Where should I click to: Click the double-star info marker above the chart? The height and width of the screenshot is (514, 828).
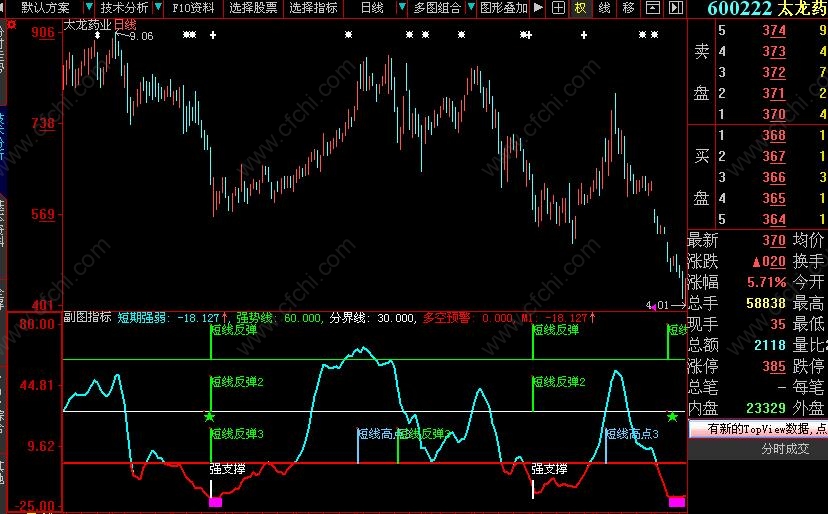pyautogui.click(x=189, y=35)
